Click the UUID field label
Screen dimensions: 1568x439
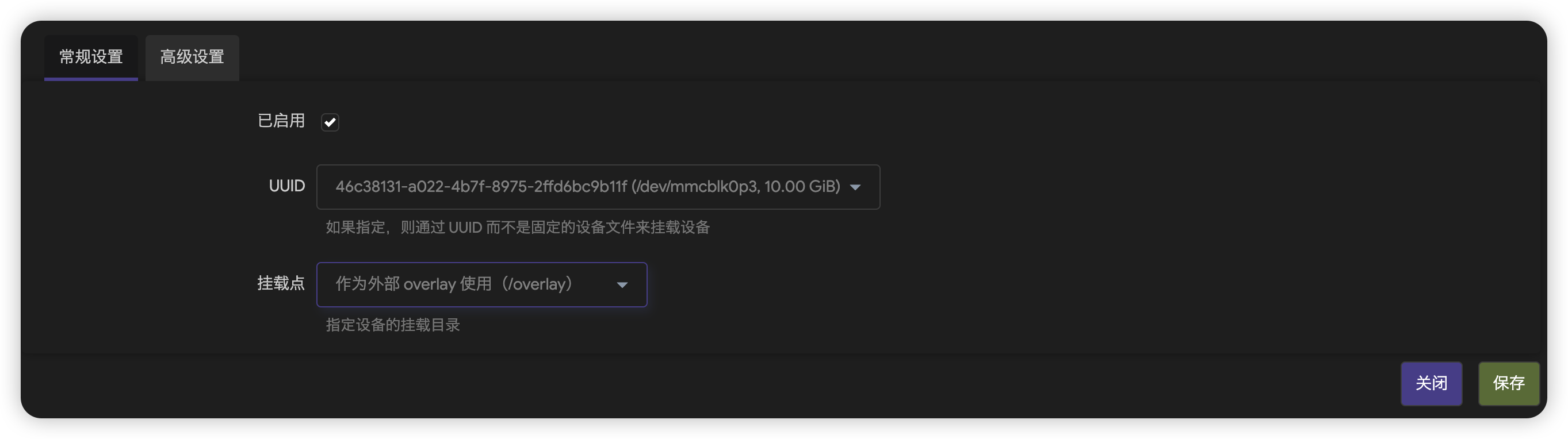click(x=286, y=186)
